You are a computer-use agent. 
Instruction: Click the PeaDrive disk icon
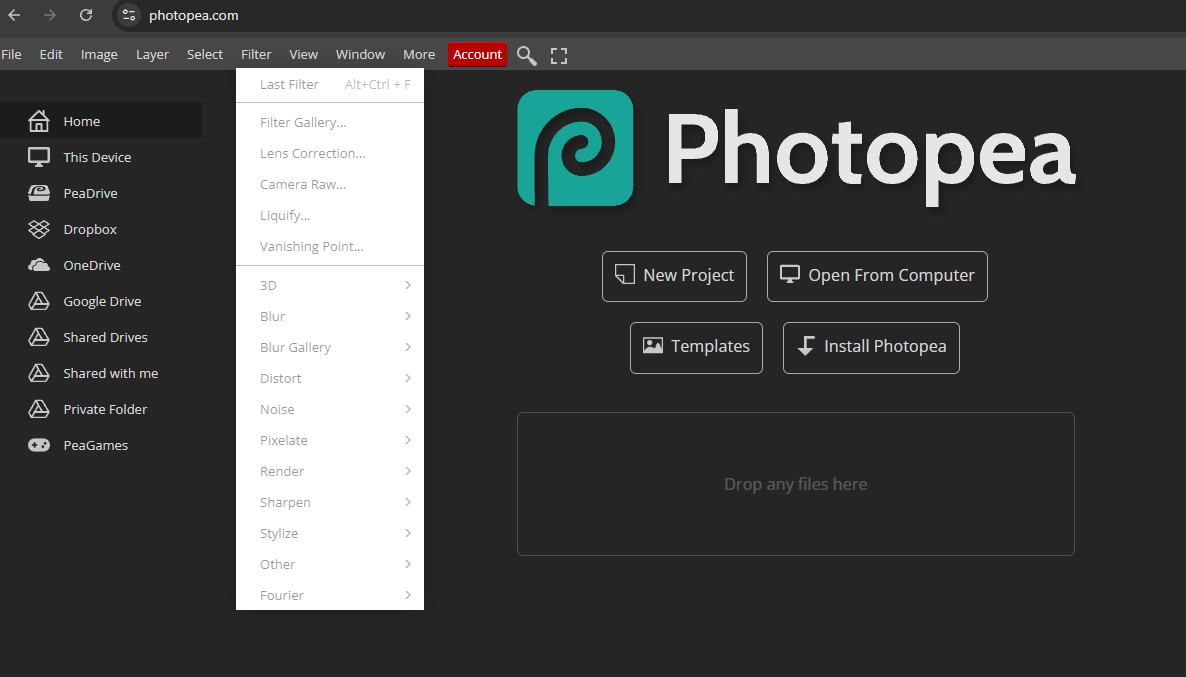pyautogui.click(x=39, y=193)
